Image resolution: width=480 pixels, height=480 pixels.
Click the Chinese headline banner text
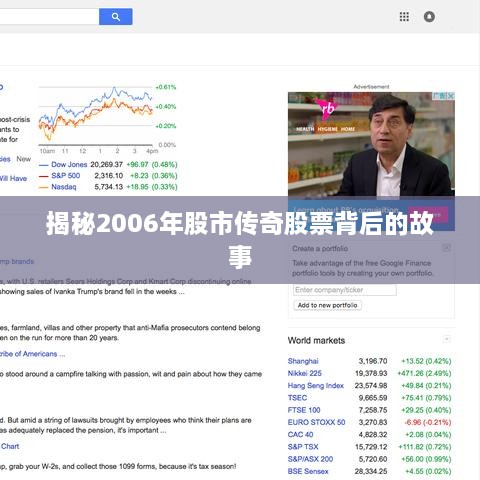[x=240, y=240]
